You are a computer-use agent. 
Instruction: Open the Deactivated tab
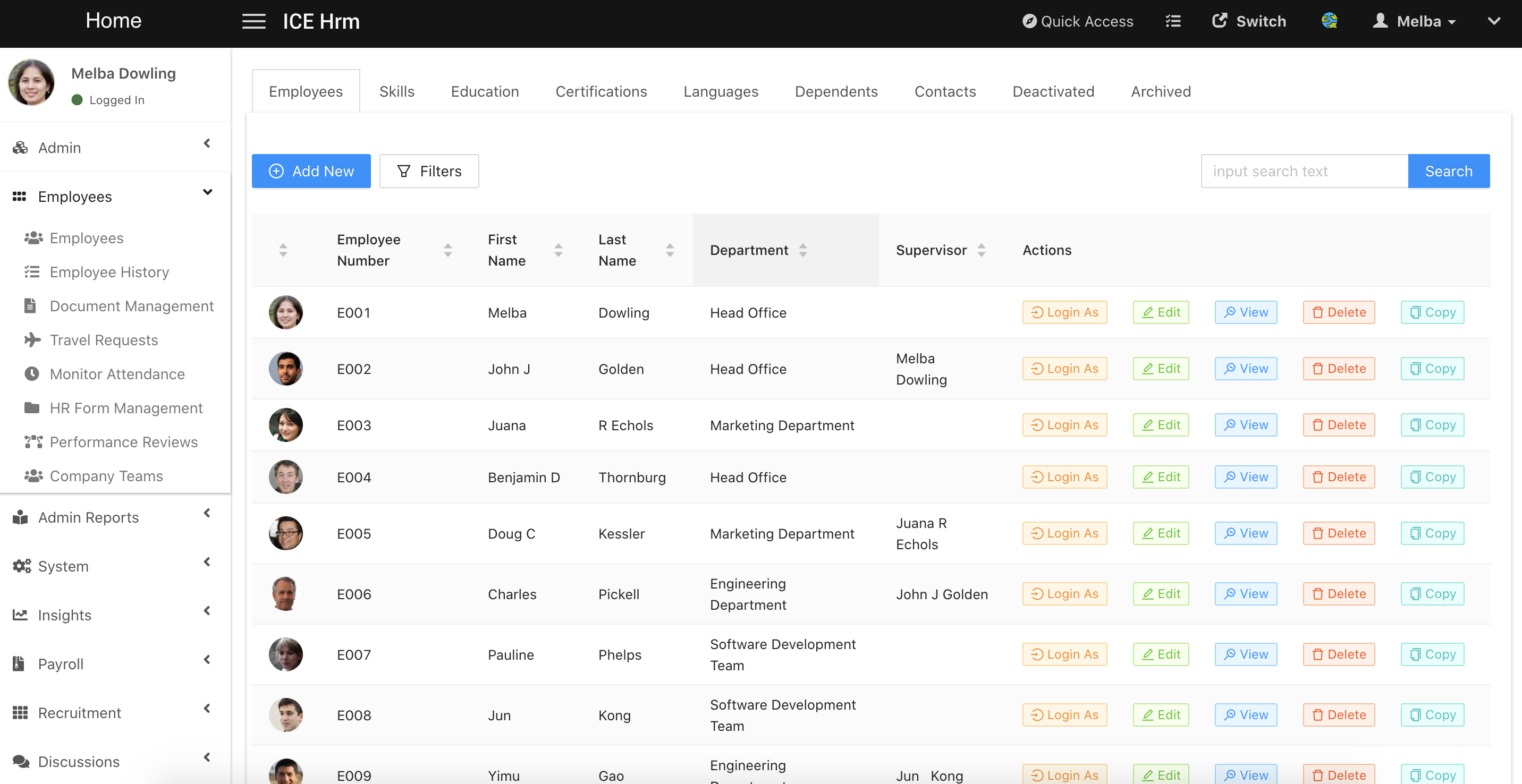tap(1053, 91)
